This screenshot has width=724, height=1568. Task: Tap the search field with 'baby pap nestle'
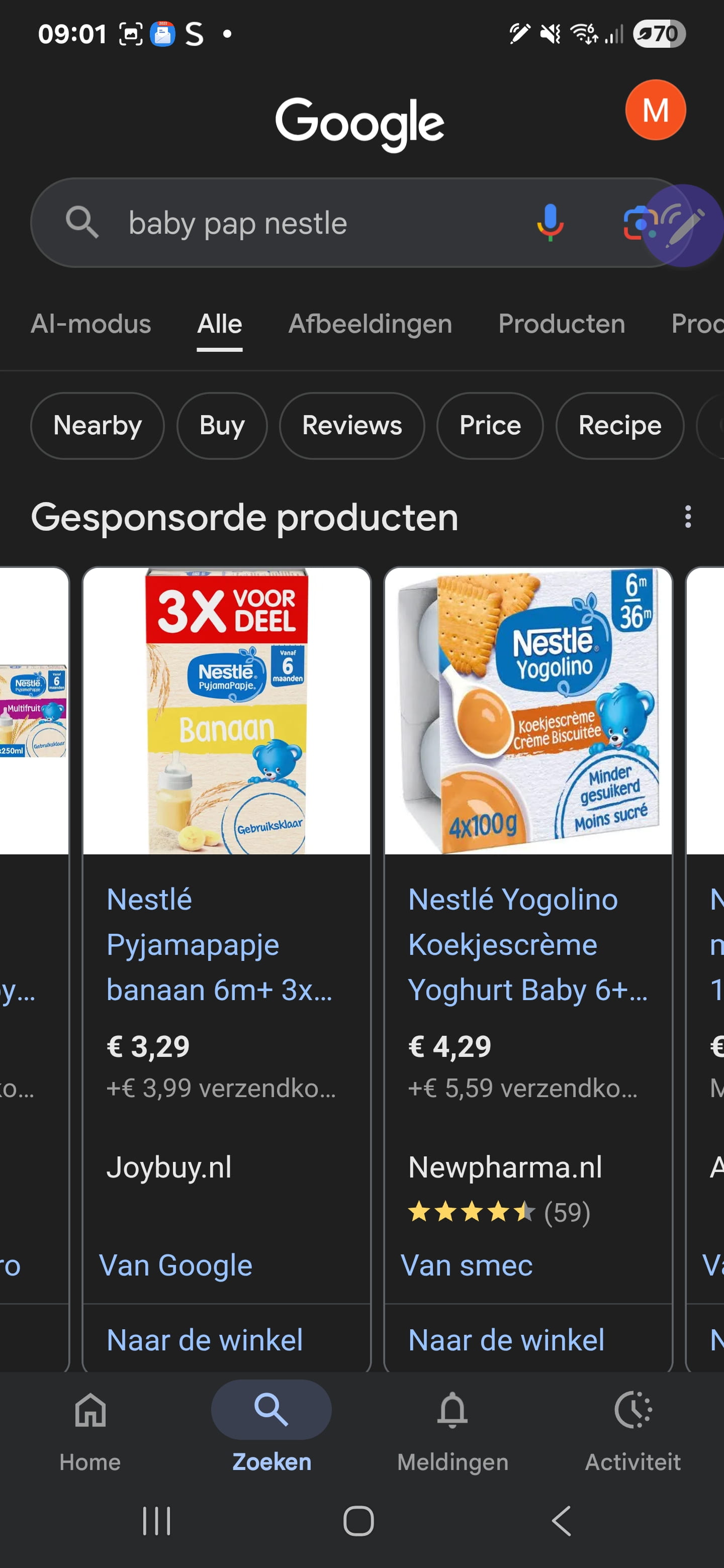point(305,223)
